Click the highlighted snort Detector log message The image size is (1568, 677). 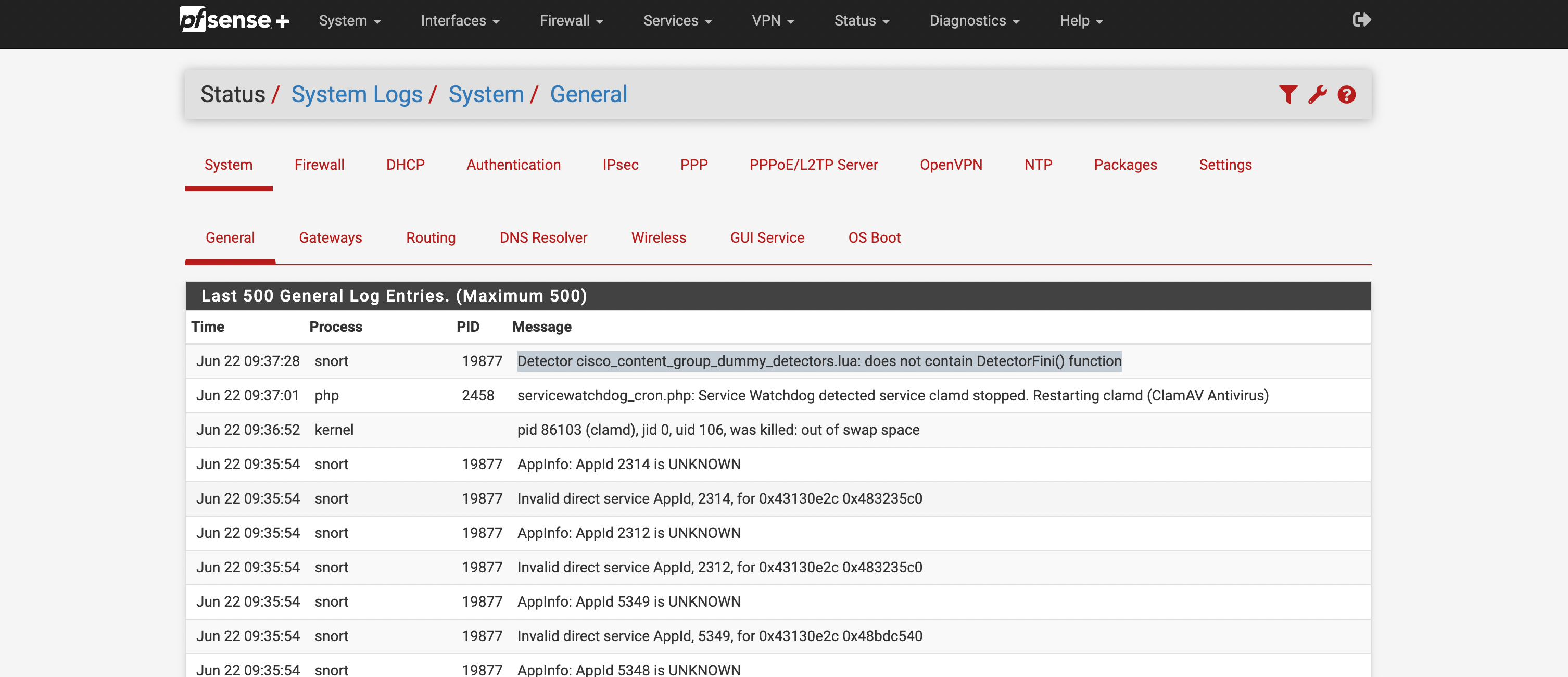pos(819,361)
